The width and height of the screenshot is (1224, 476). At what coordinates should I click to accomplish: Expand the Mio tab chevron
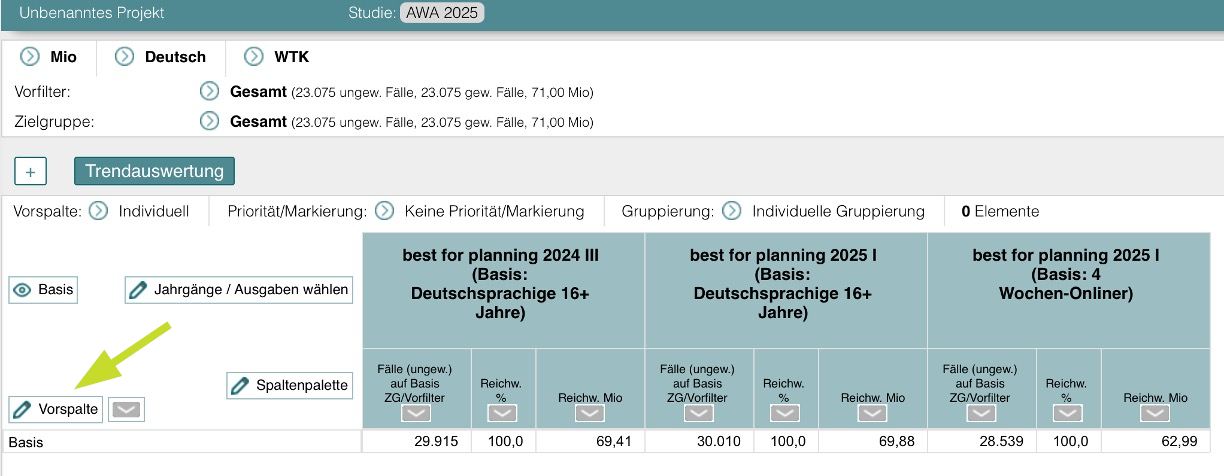(30, 57)
